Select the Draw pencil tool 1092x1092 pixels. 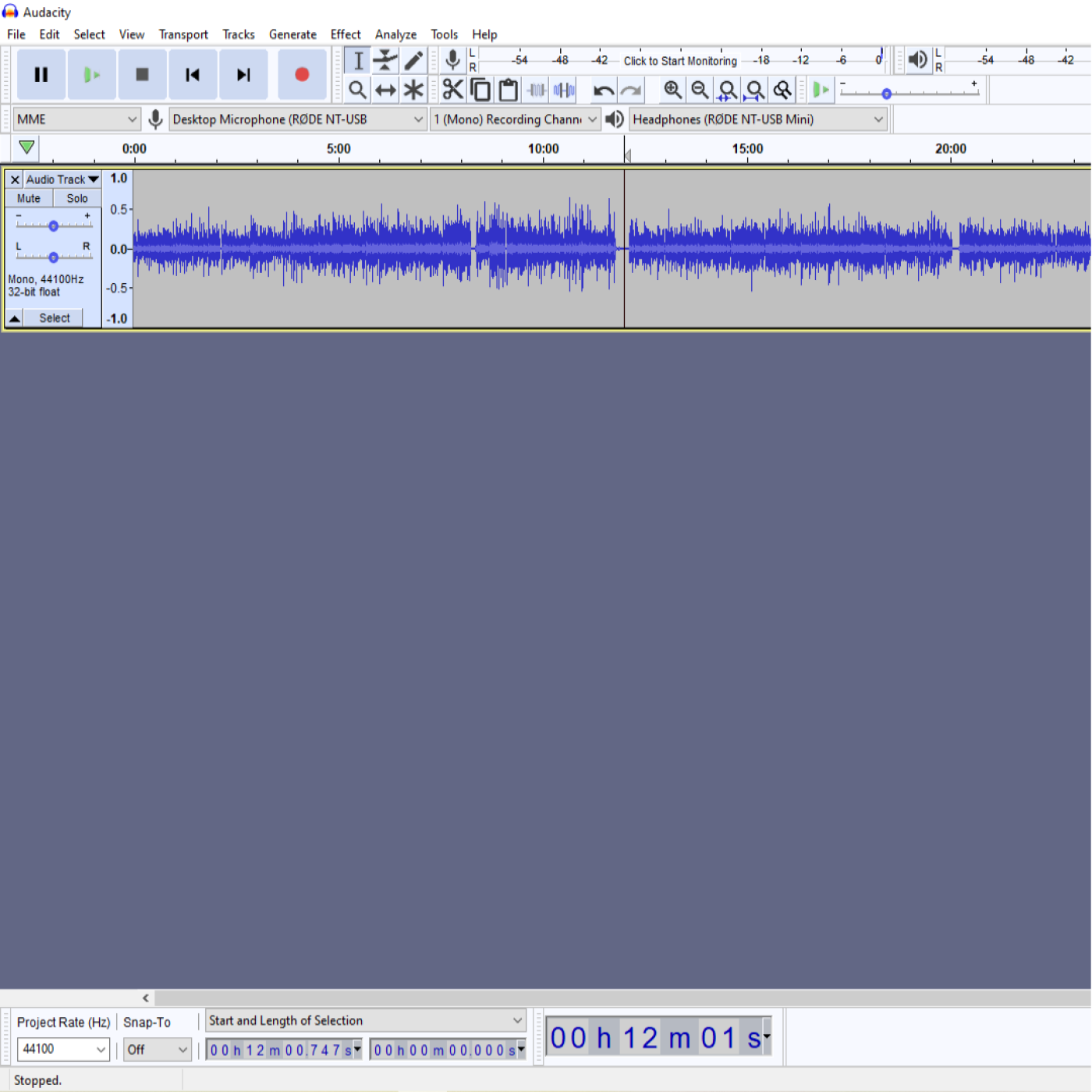413,60
